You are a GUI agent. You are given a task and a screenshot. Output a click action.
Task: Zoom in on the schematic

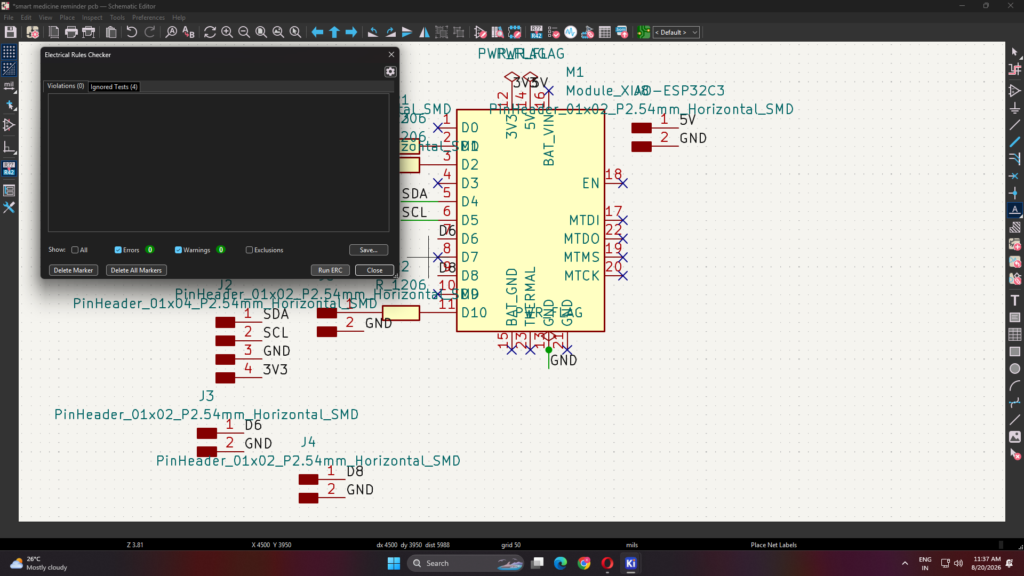pyautogui.click(x=227, y=32)
